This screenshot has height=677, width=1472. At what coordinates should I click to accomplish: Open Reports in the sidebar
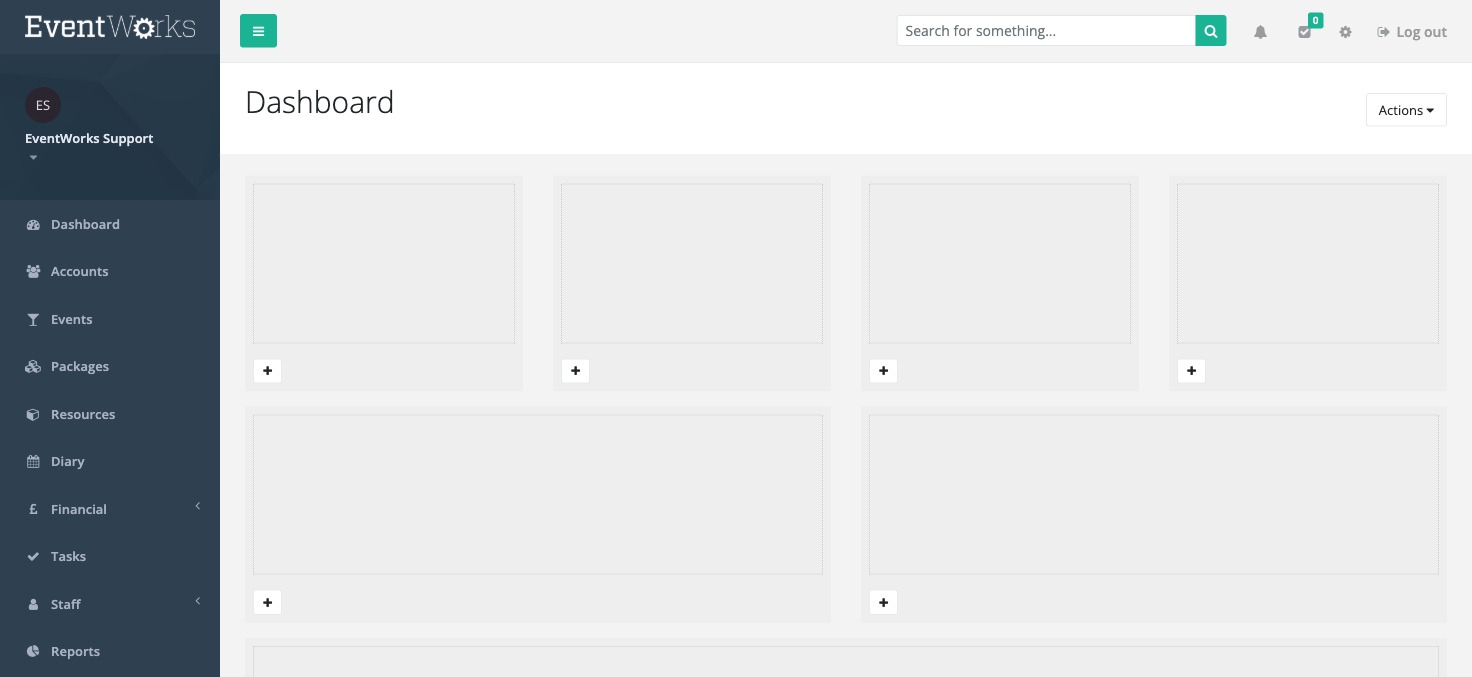(x=110, y=651)
